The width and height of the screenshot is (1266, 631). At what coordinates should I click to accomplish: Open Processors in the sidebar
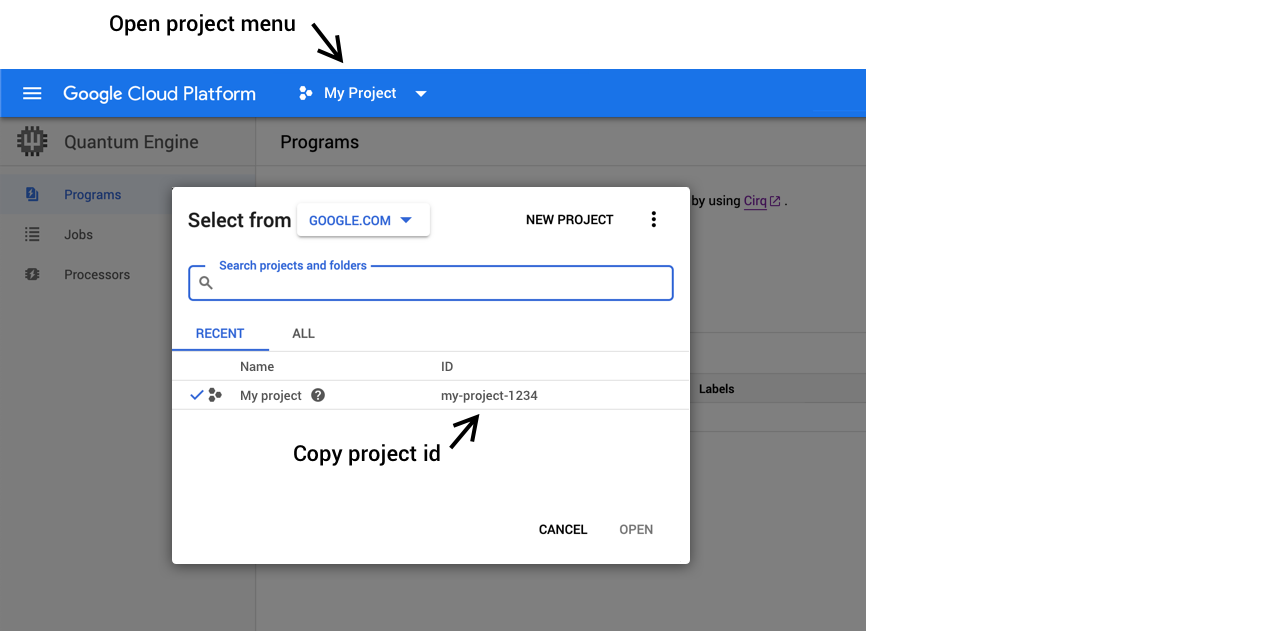97,274
